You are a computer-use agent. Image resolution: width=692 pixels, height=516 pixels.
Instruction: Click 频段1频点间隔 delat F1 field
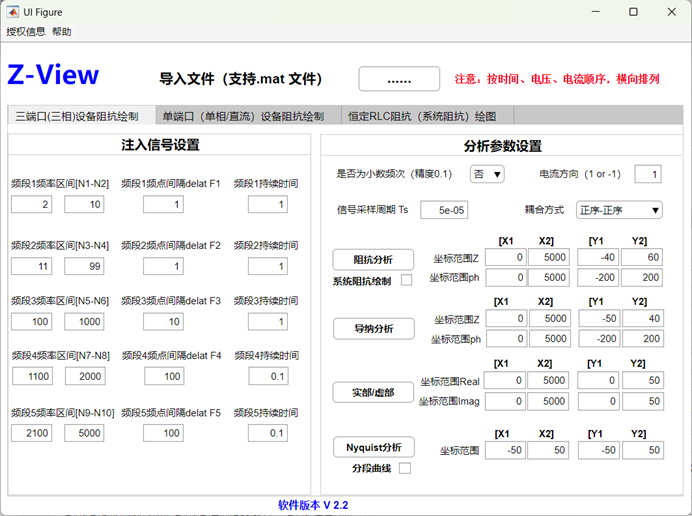pyautogui.click(x=163, y=204)
